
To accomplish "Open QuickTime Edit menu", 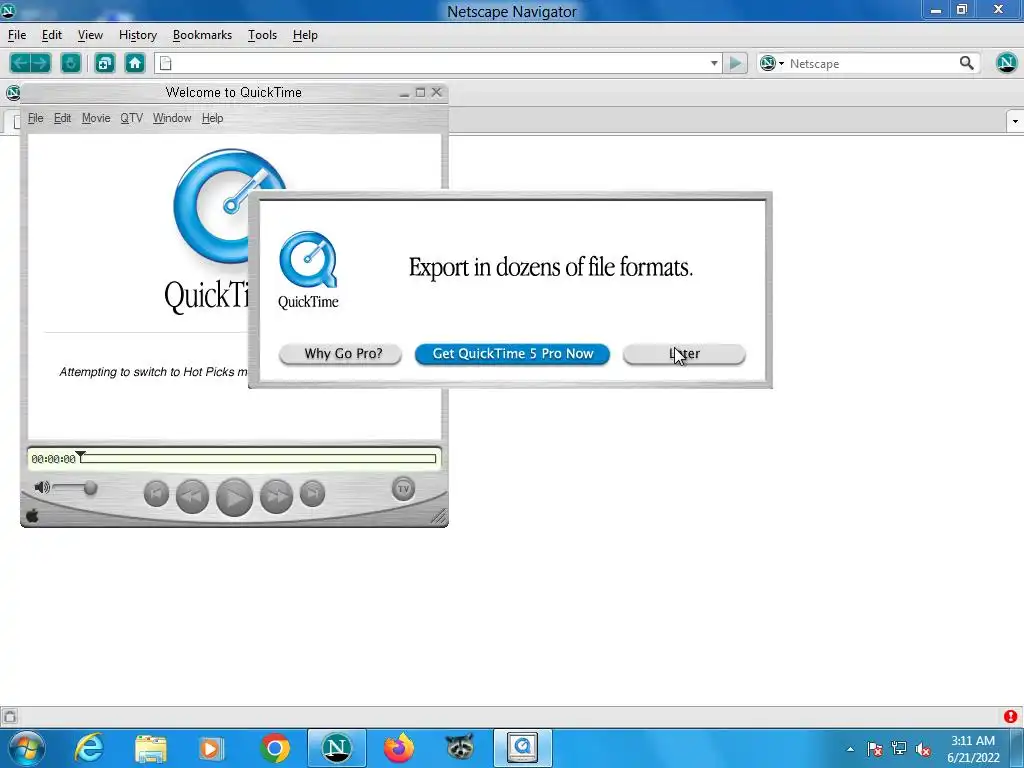I will pyautogui.click(x=63, y=118).
